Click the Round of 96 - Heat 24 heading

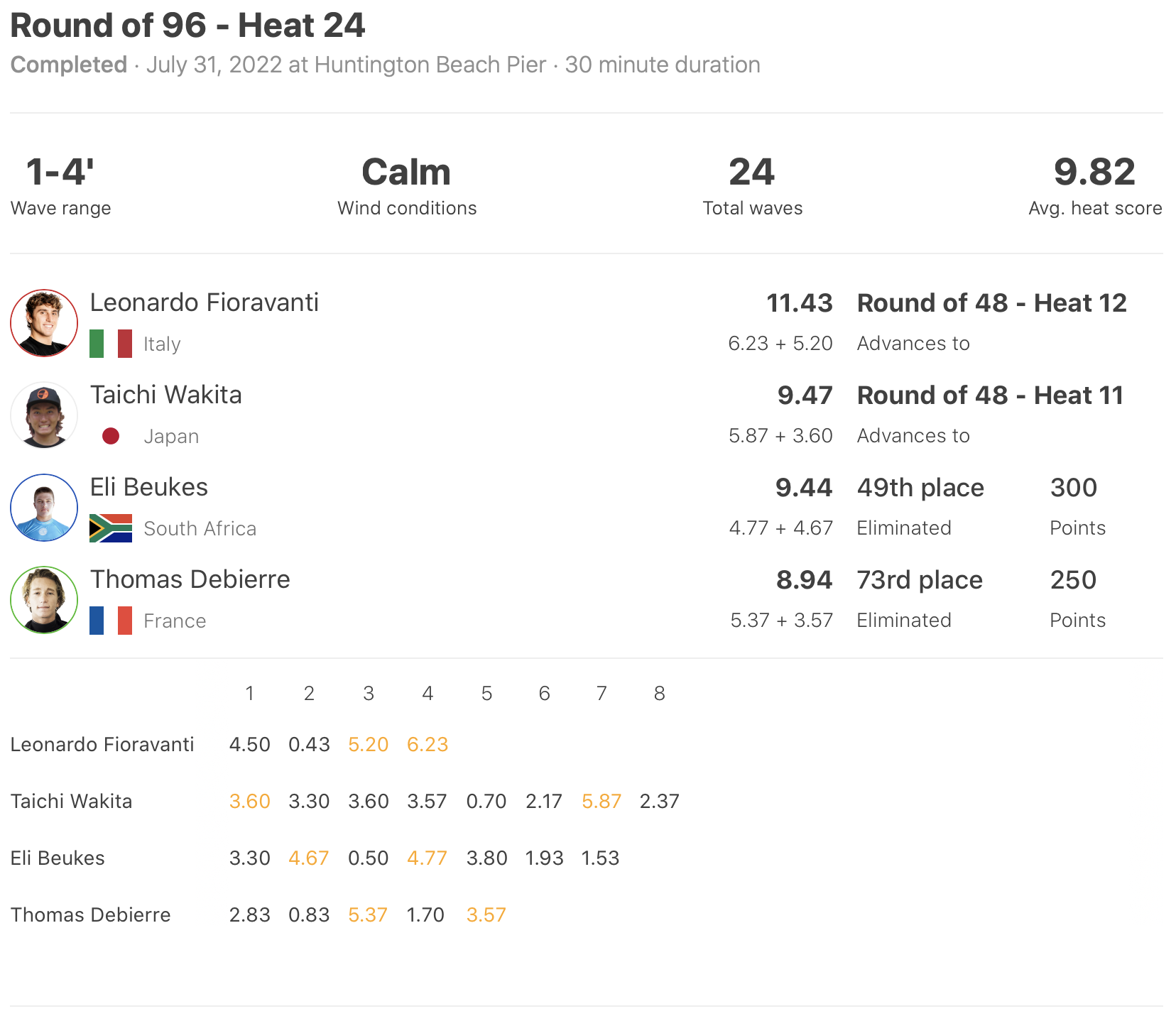(187, 26)
